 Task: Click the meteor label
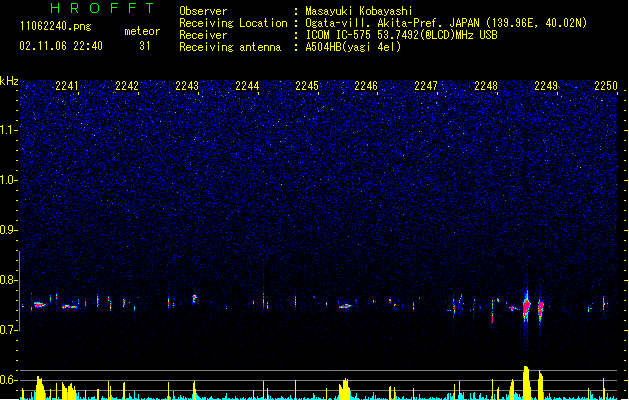142,31
